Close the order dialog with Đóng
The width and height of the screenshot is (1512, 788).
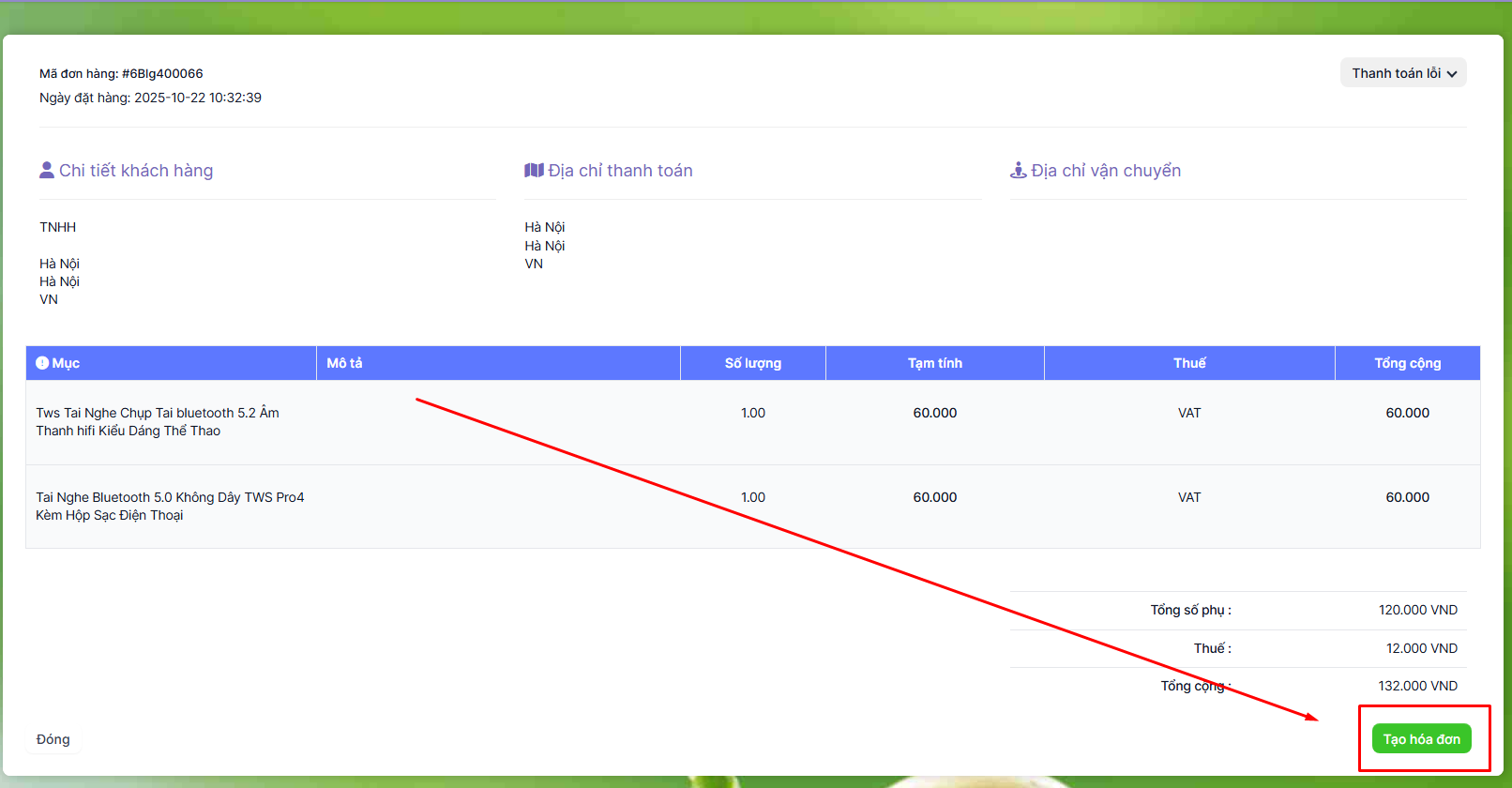coord(53,739)
